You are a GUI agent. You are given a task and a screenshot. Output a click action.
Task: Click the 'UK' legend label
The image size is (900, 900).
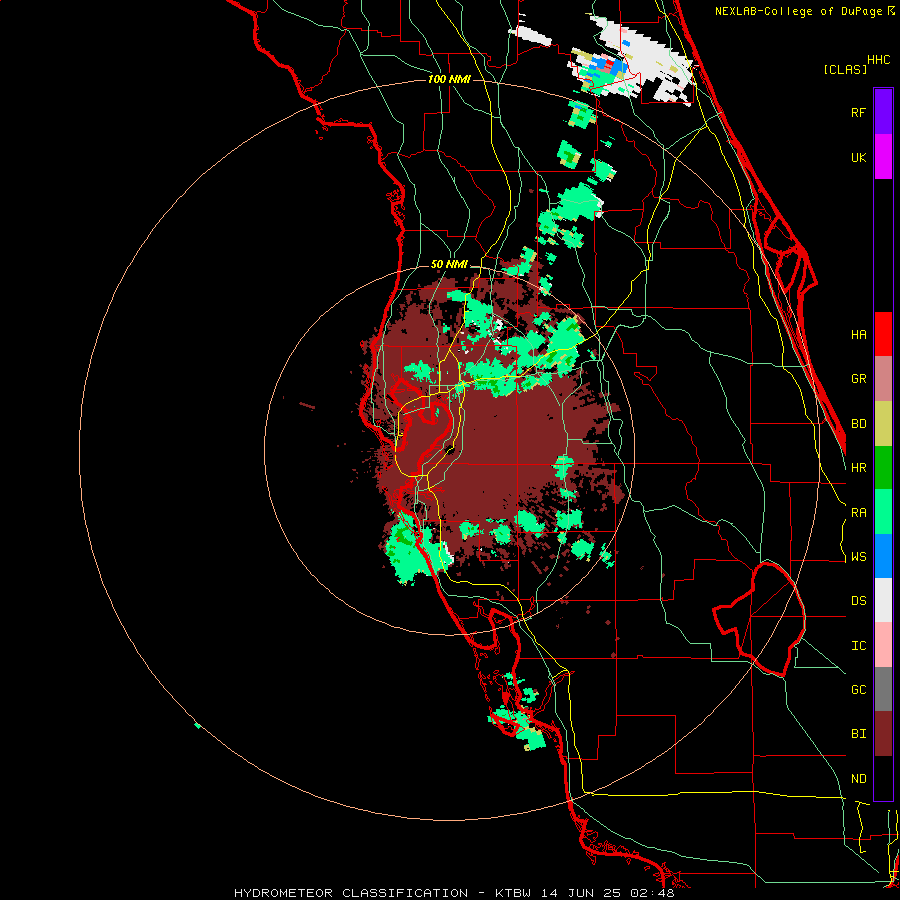858,158
